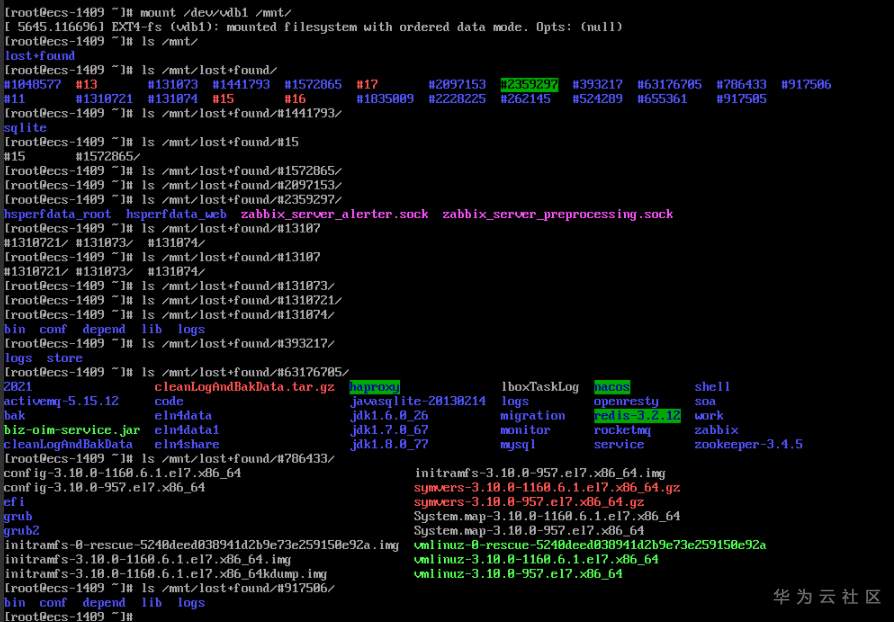Screen dimensions: 894x622
Task: Click the openresty directory name
Action: pos(626,401)
